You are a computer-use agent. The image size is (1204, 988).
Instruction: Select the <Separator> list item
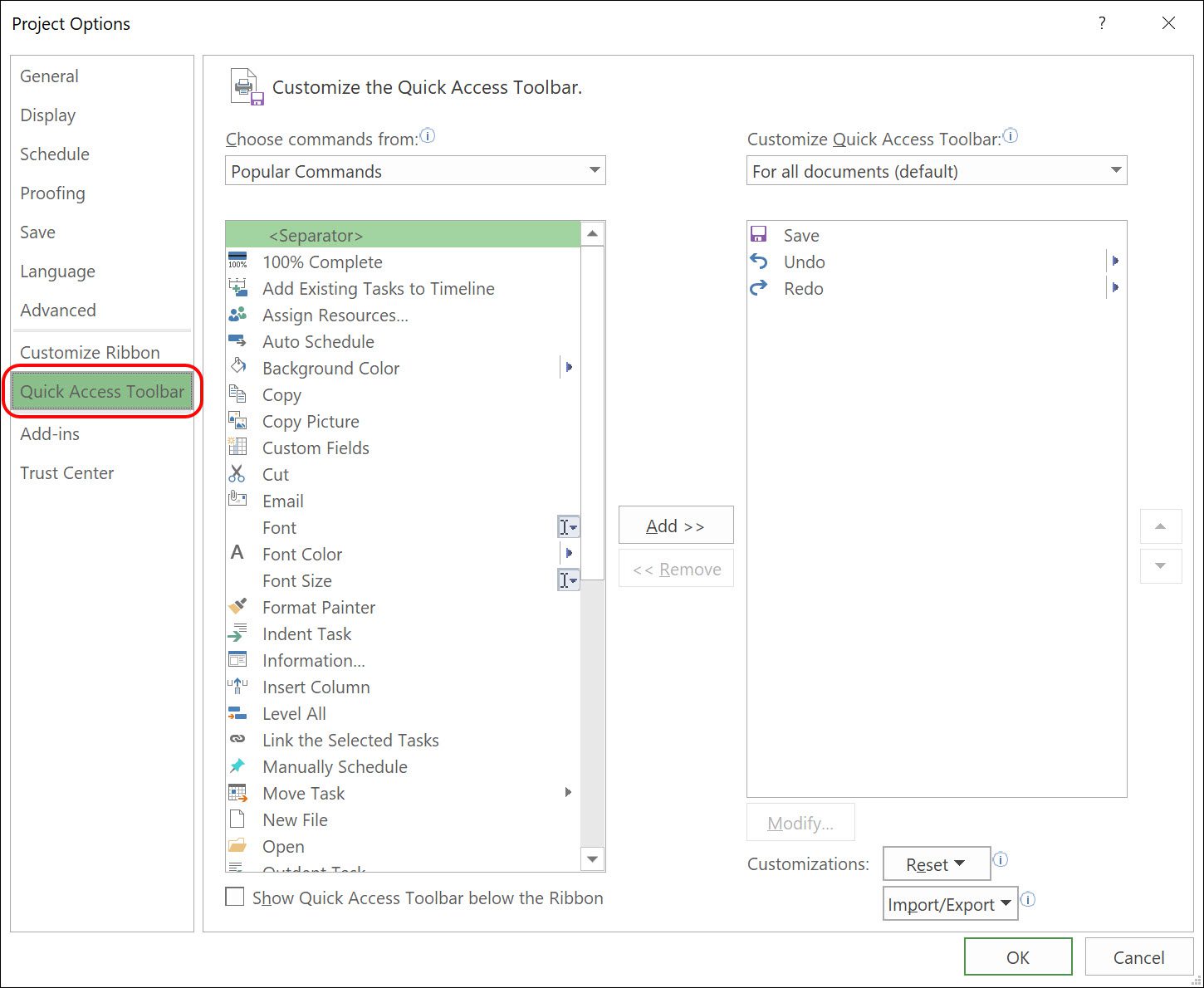[x=403, y=235]
